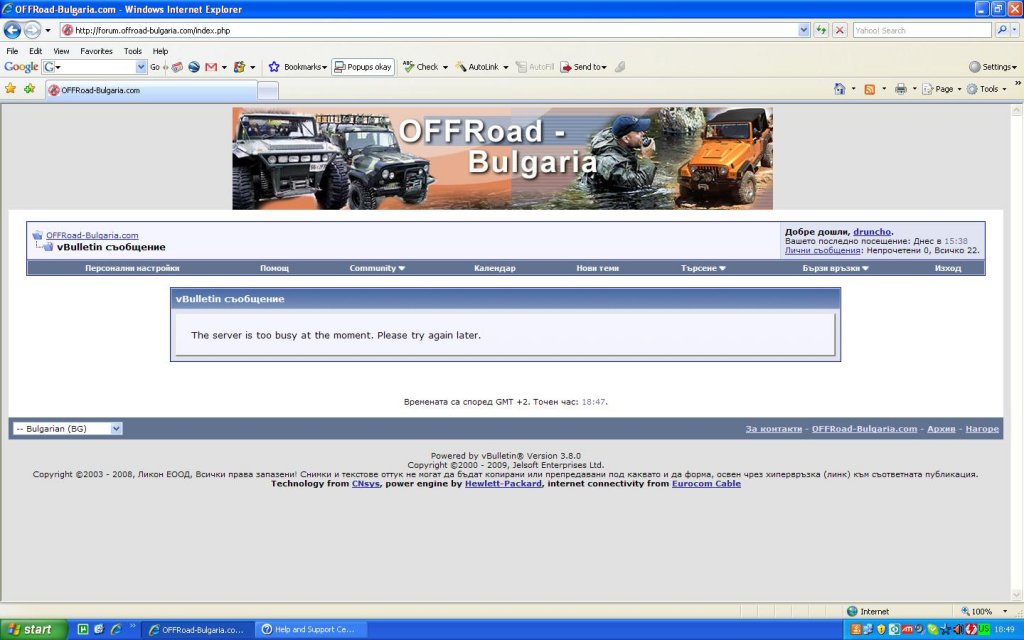
Task: Click the browser Back arrow button
Action: 13,30
